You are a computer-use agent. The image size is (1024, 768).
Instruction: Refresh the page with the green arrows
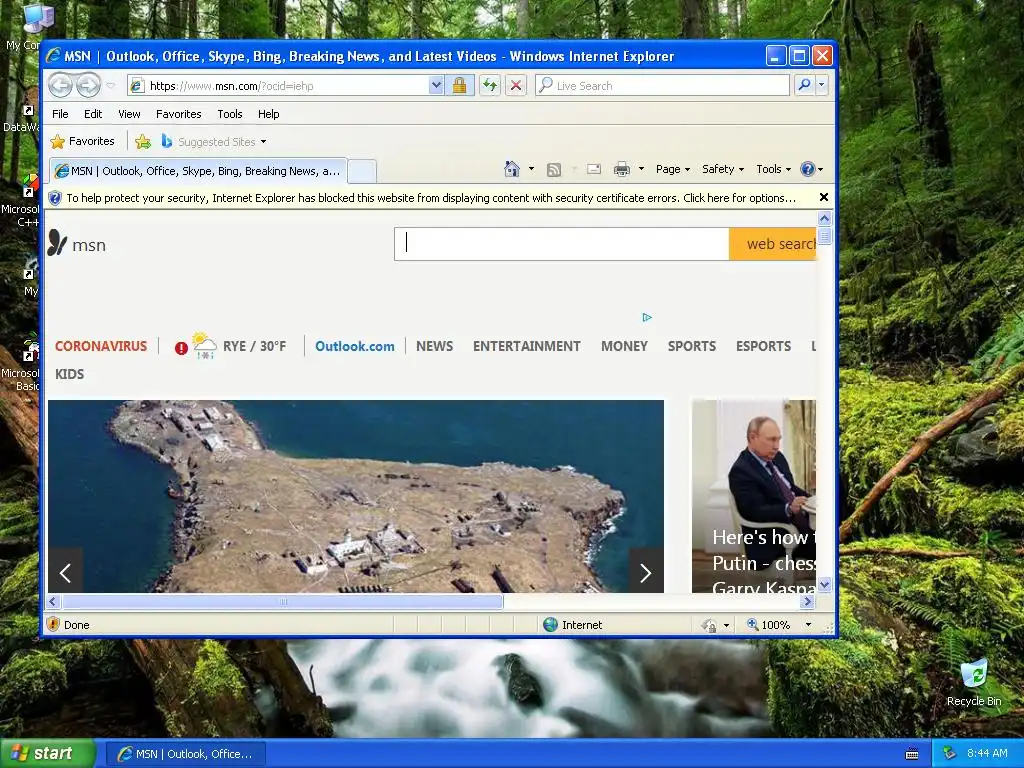point(490,86)
